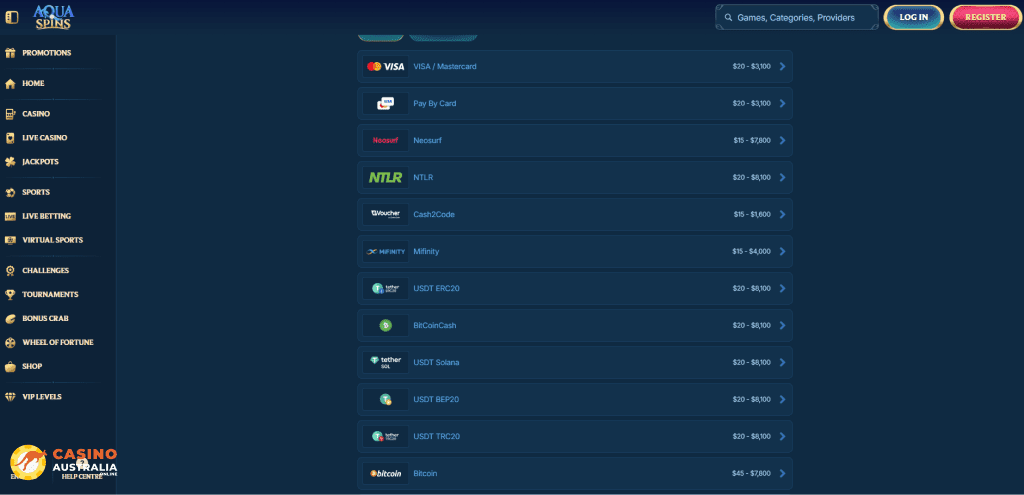Expand the Mifinity row chevron
The height and width of the screenshot is (495, 1024).
[x=782, y=251]
